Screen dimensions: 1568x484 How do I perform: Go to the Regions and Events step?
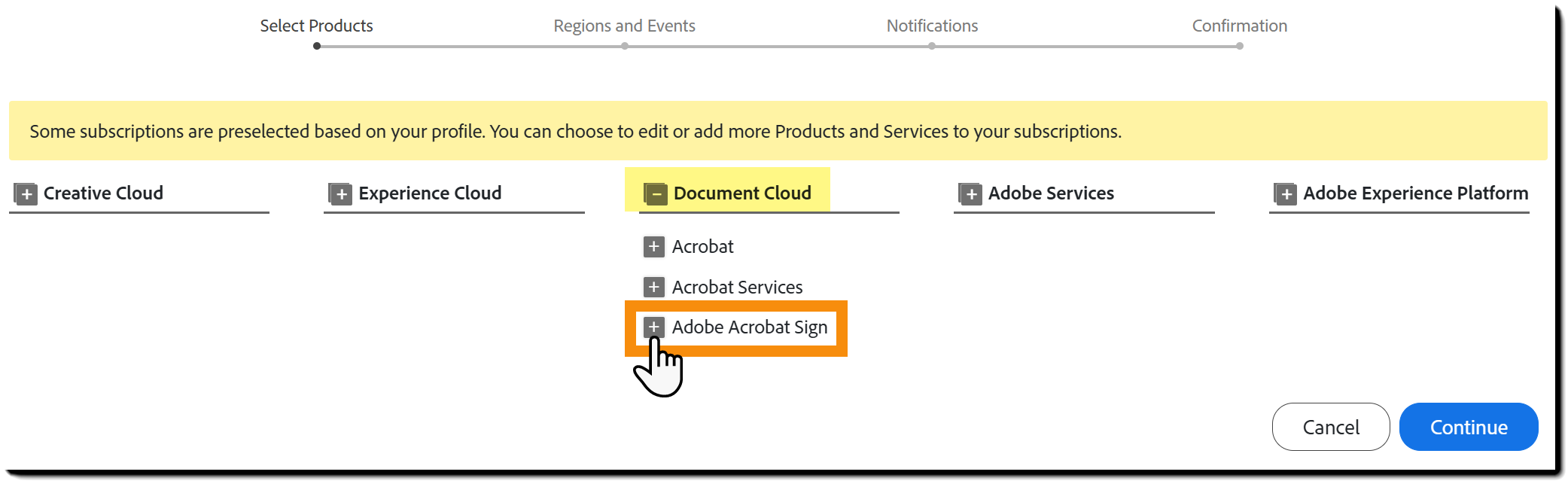point(624,26)
